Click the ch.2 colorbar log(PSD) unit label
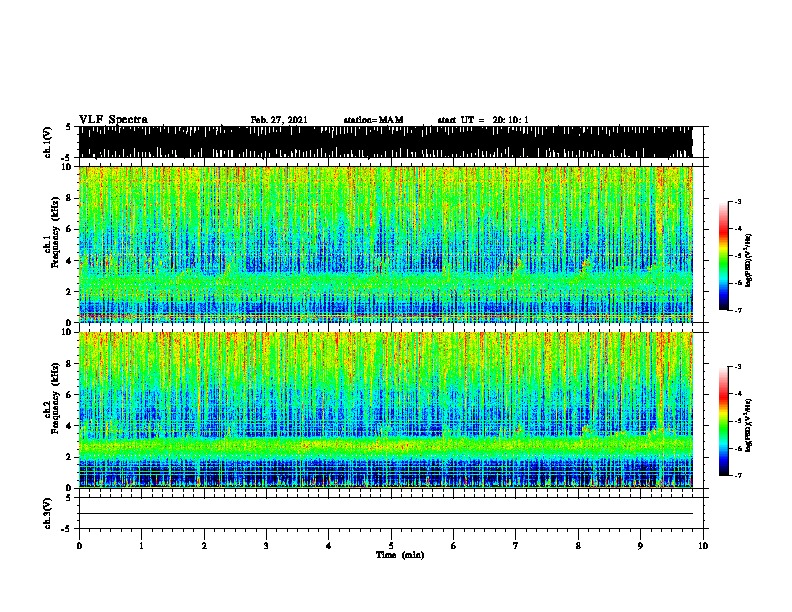The image size is (792, 612). tap(749, 426)
